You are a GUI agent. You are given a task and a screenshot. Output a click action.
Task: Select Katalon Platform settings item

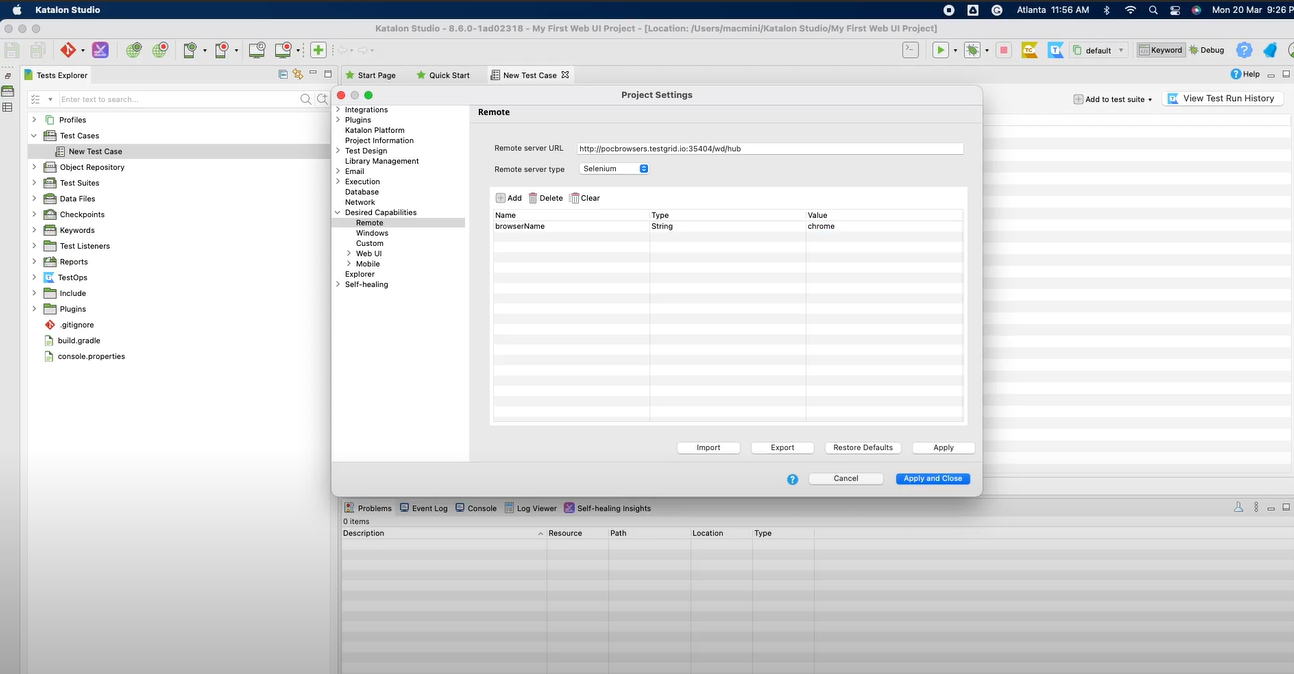[x=375, y=130]
